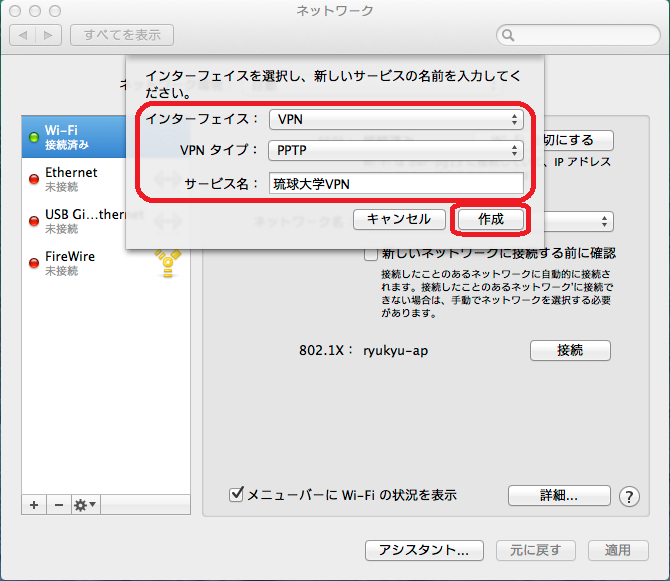Click the 元に戻す button
This screenshot has height=581, width=670.
click(535, 550)
